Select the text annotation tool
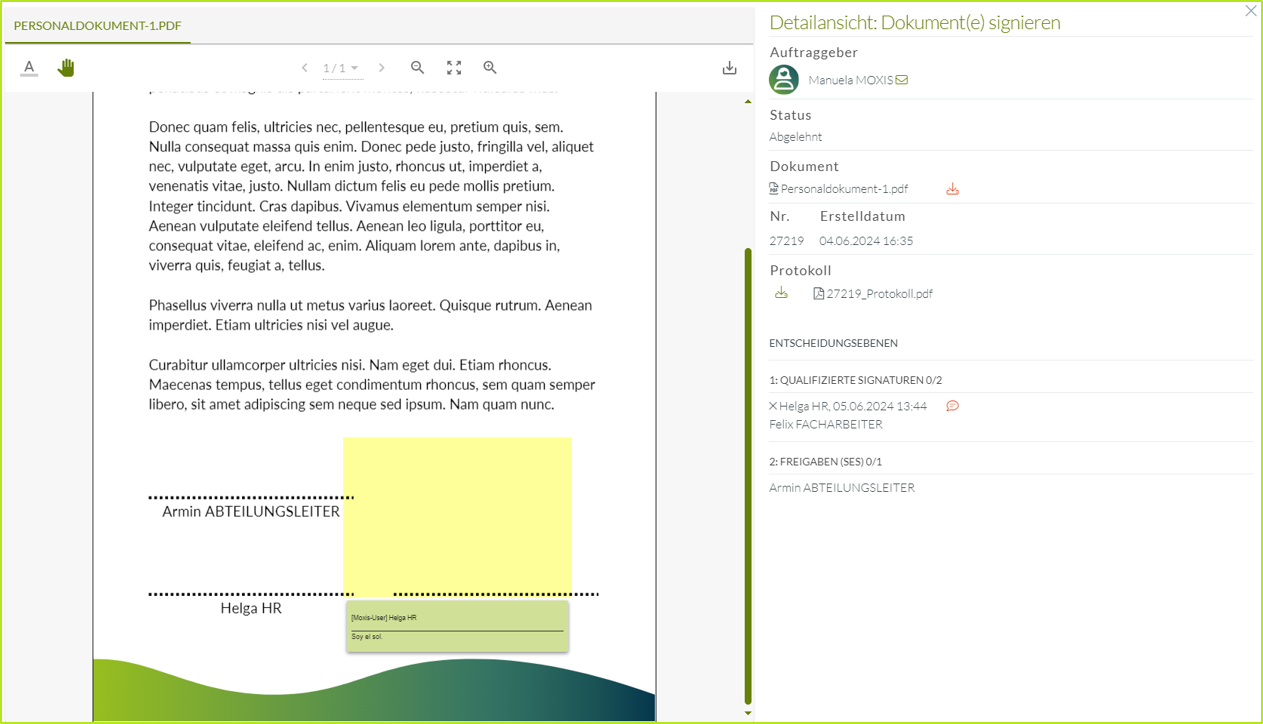 pyautogui.click(x=29, y=67)
